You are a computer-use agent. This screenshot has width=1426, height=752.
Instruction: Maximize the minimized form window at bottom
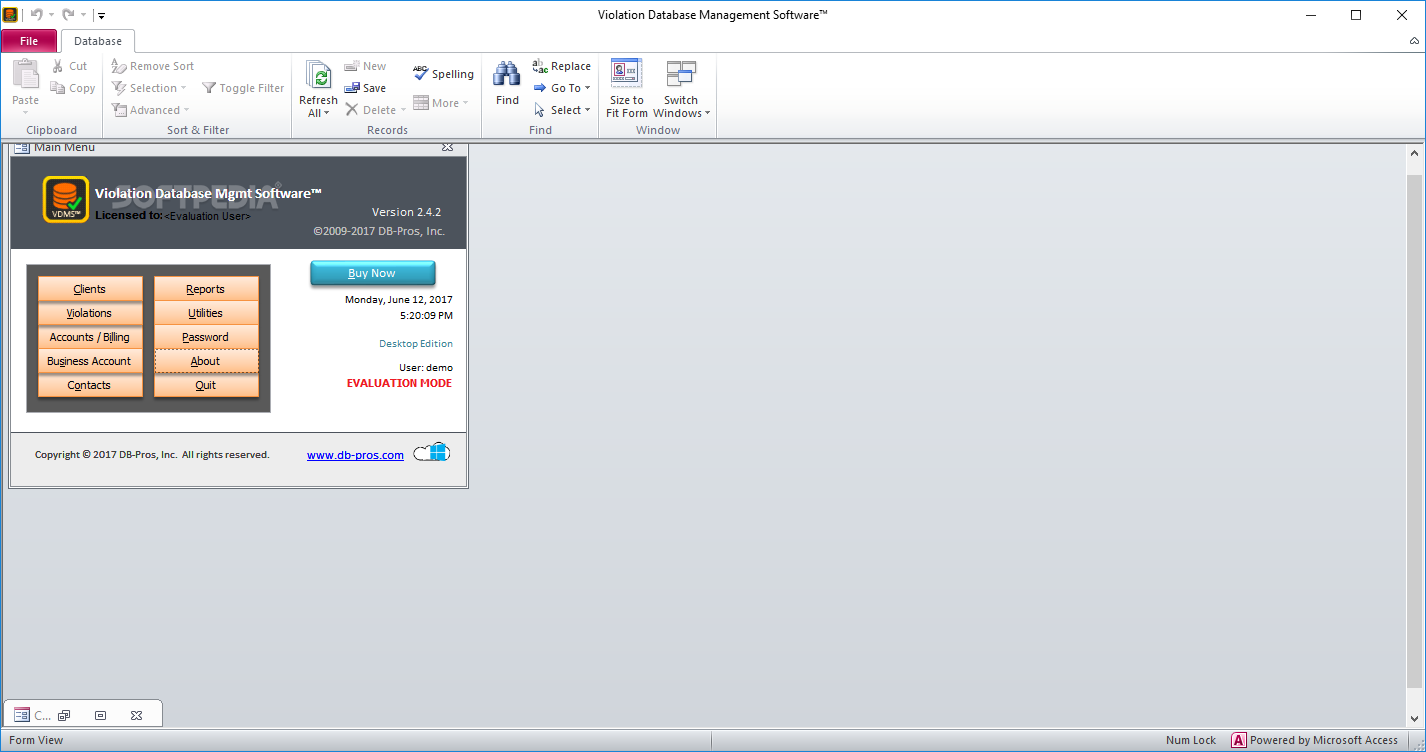pos(100,715)
